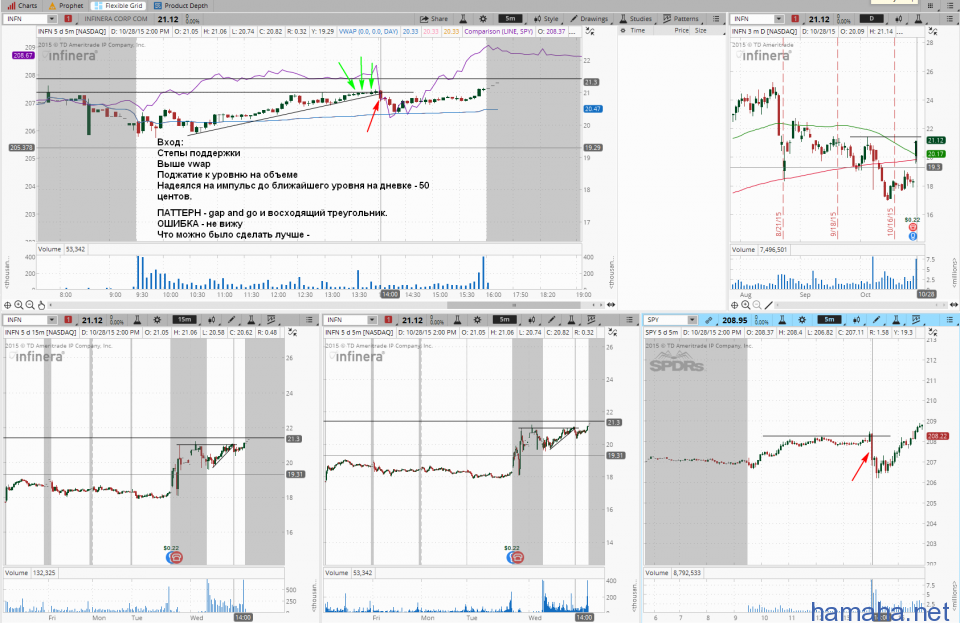Open symbol dropdown in daily INFN chart
Screen dimensions: 960x623
point(778,19)
